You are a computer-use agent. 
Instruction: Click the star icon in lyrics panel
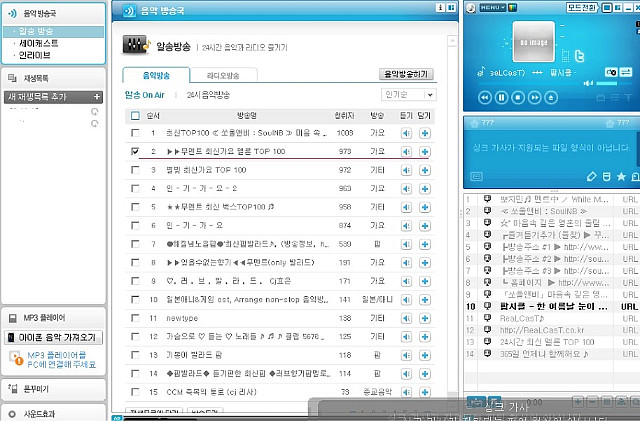(621, 176)
